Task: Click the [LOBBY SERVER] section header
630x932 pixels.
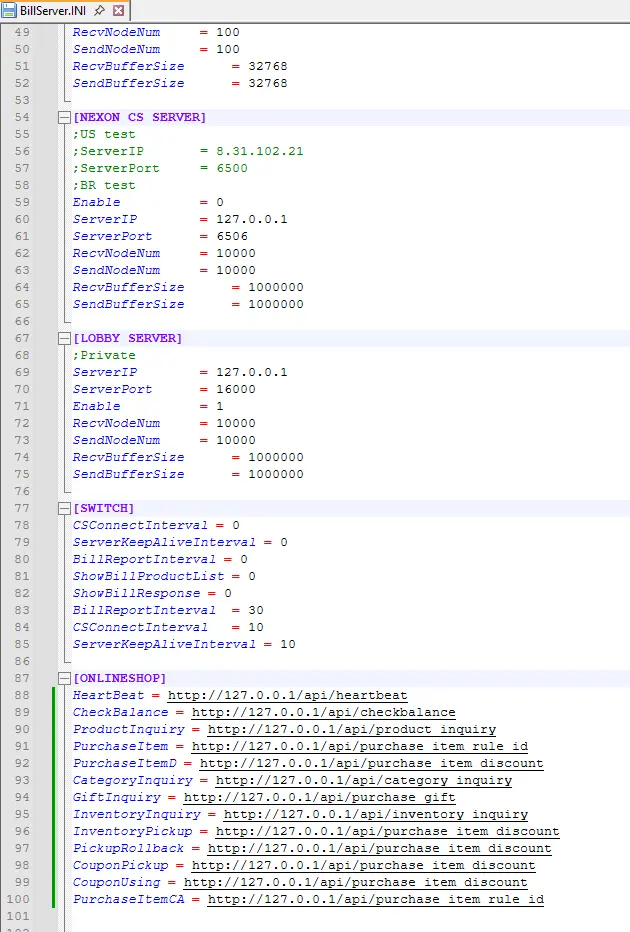Action: [x=127, y=338]
